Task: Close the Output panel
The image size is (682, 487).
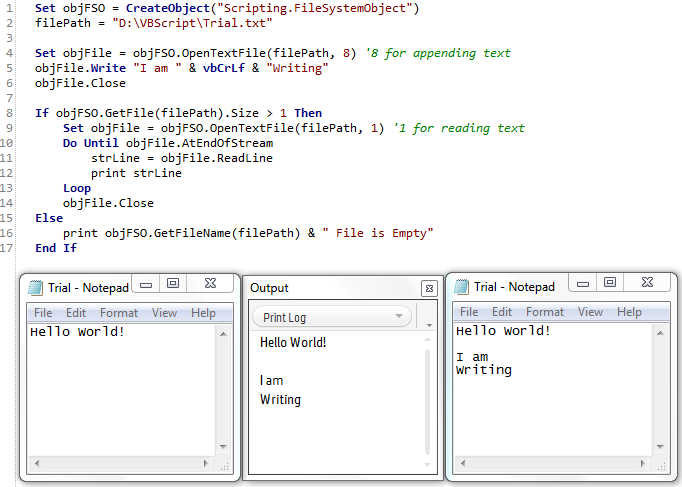Action: coord(429,288)
